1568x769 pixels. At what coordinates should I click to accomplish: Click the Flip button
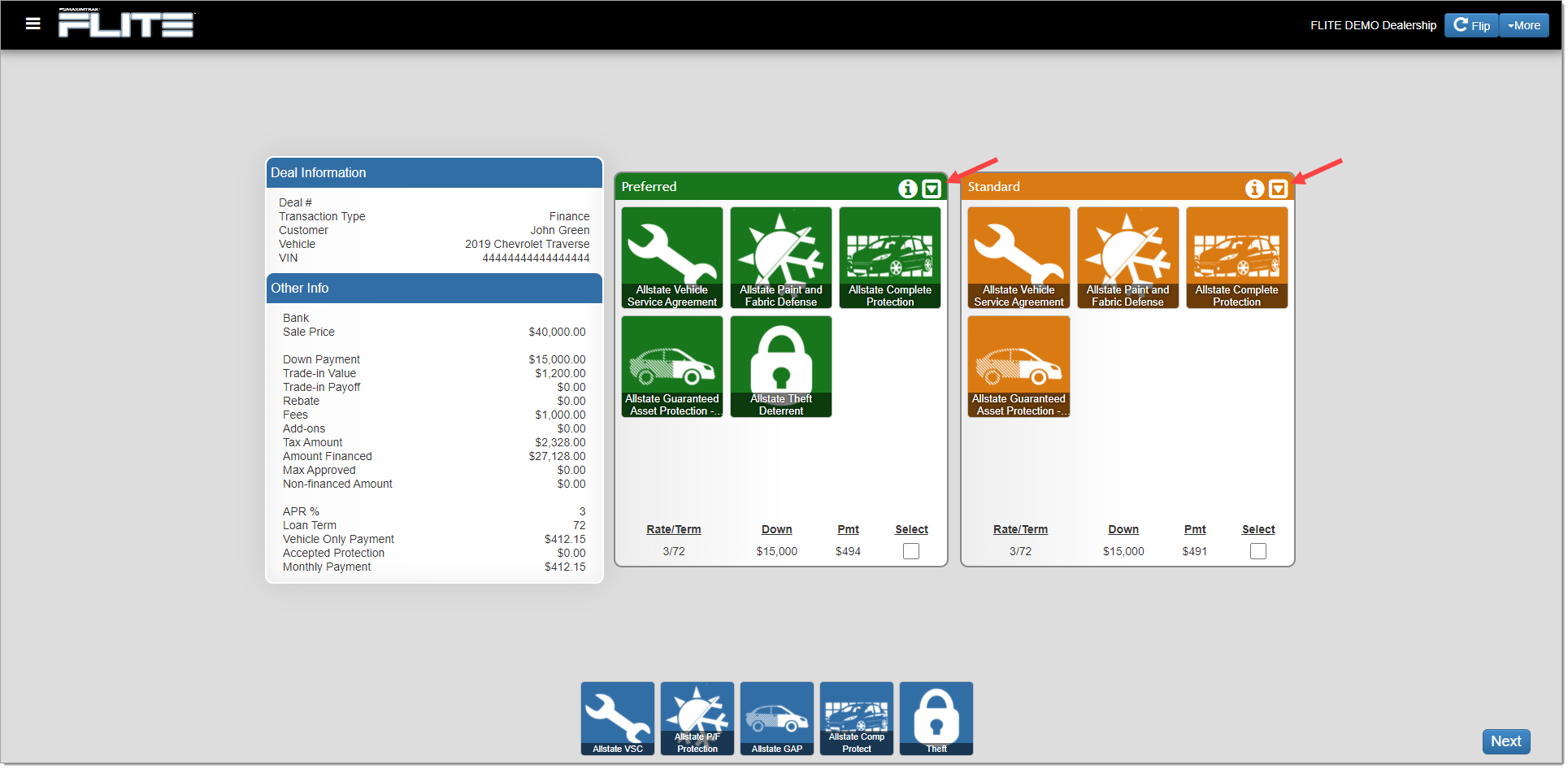pyautogui.click(x=1471, y=25)
